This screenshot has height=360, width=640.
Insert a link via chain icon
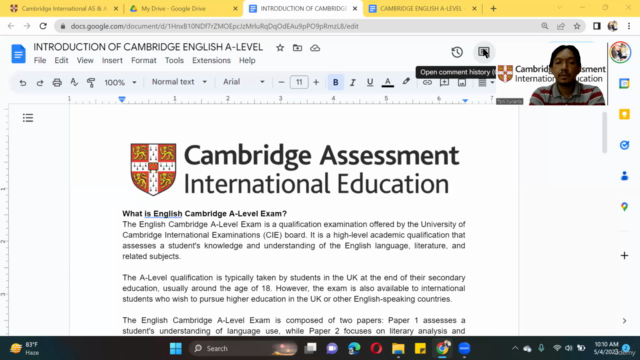(427, 82)
